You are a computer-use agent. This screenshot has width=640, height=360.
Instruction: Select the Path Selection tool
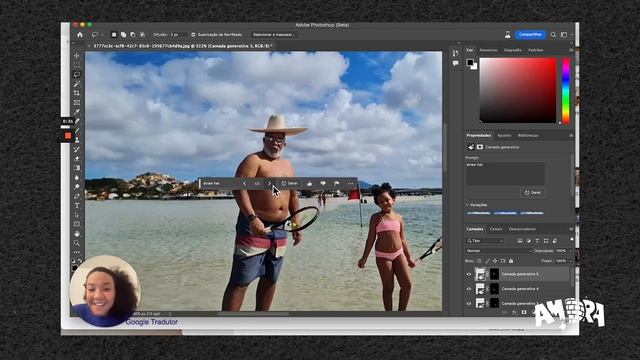(x=77, y=215)
